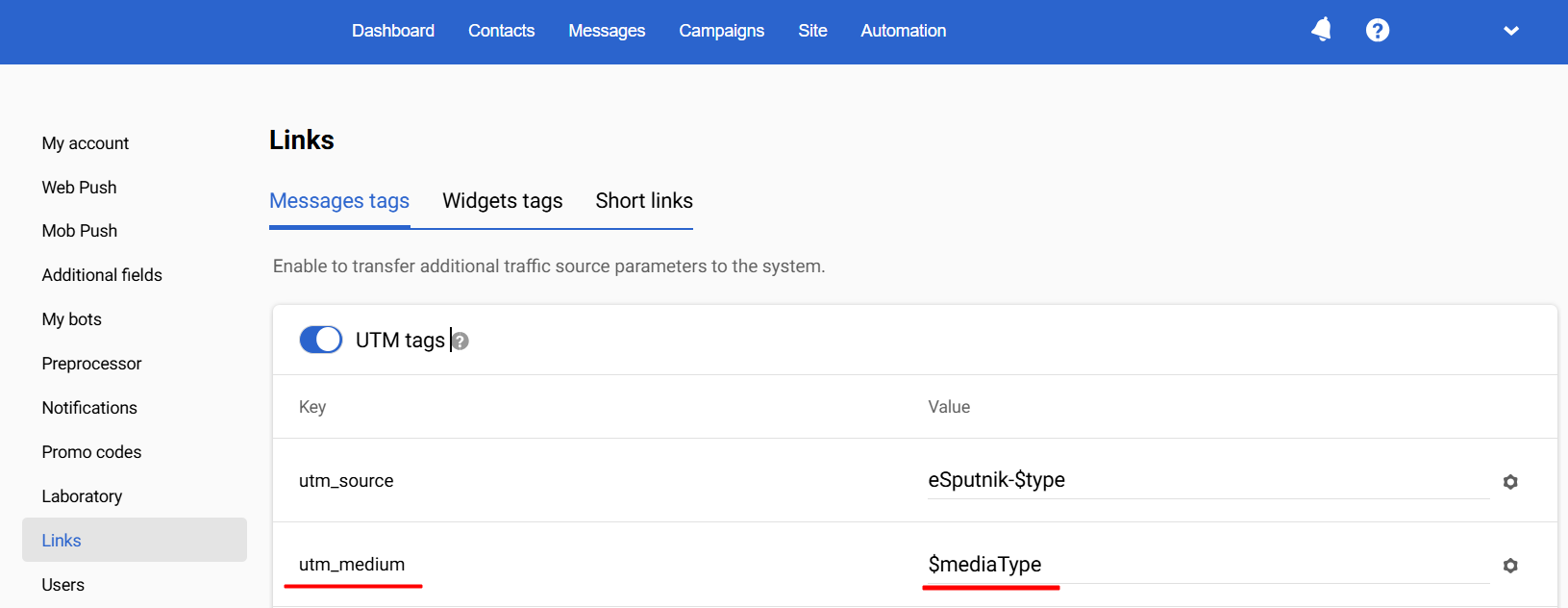This screenshot has height=608, width=1568.
Task: Select Additional fields in the sidebar
Action: (x=102, y=275)
